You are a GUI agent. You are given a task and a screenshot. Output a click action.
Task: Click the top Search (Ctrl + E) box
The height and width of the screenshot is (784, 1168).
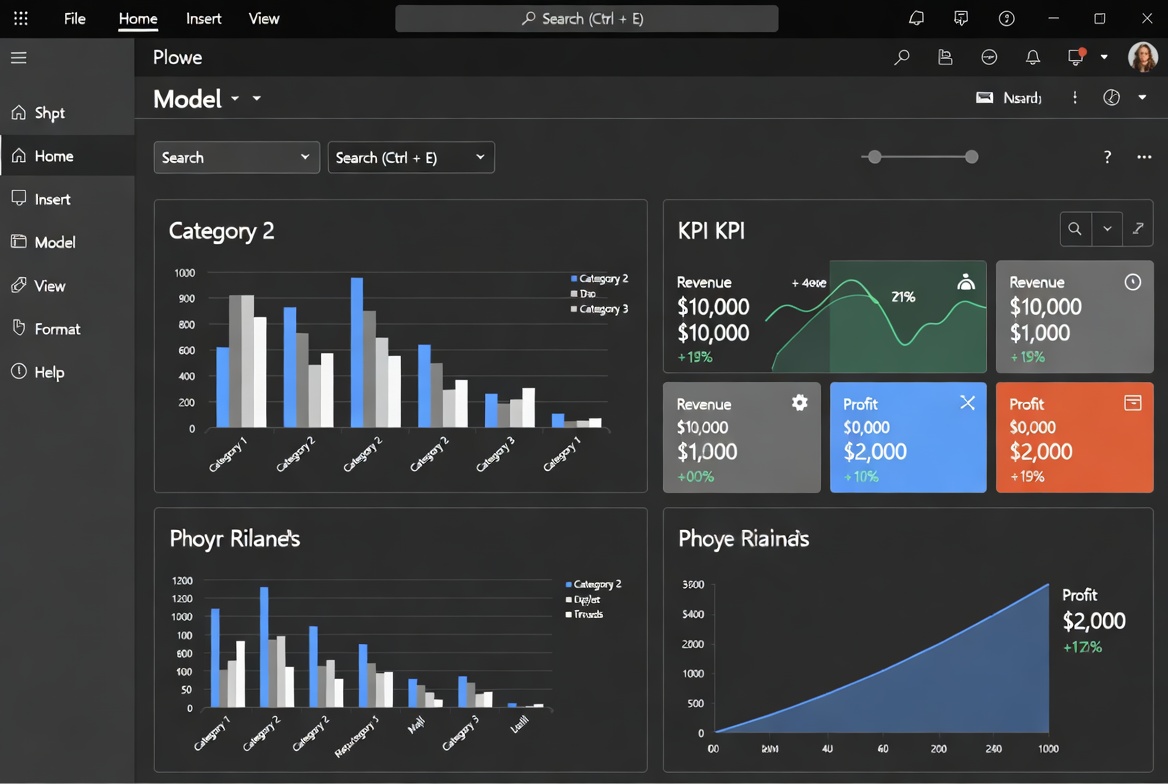coord(587,18)
